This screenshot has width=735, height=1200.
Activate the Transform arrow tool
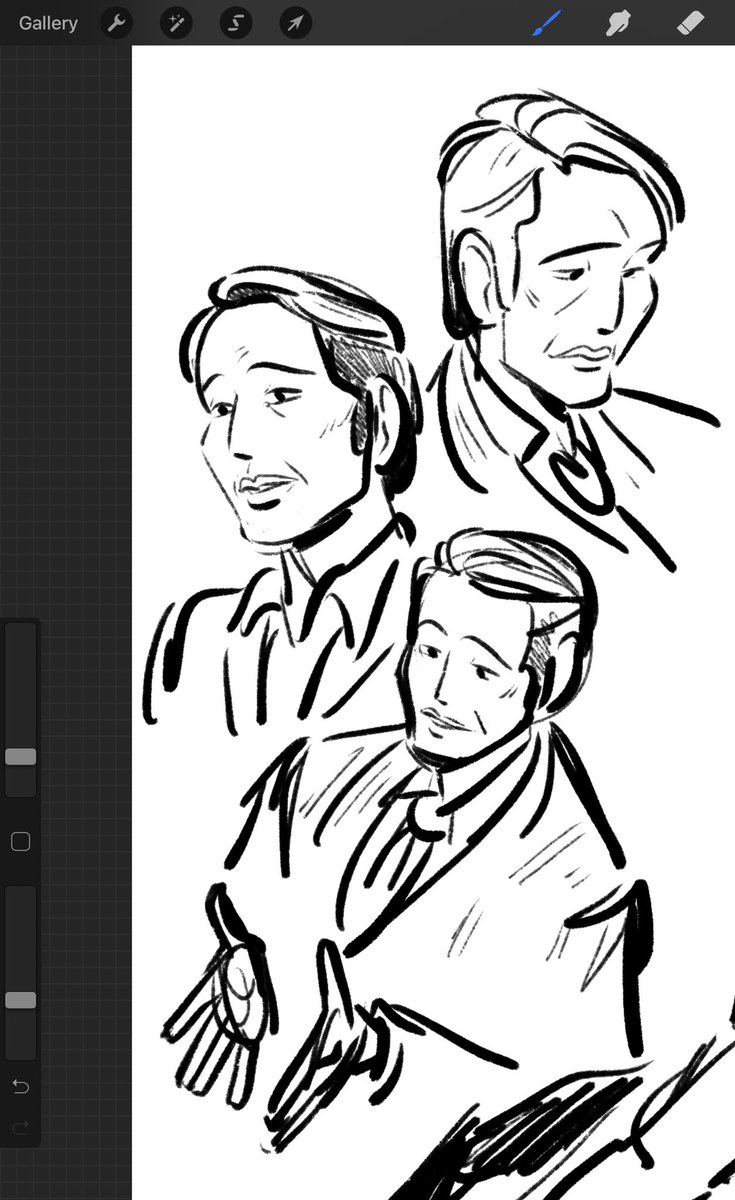coord(295,23)
